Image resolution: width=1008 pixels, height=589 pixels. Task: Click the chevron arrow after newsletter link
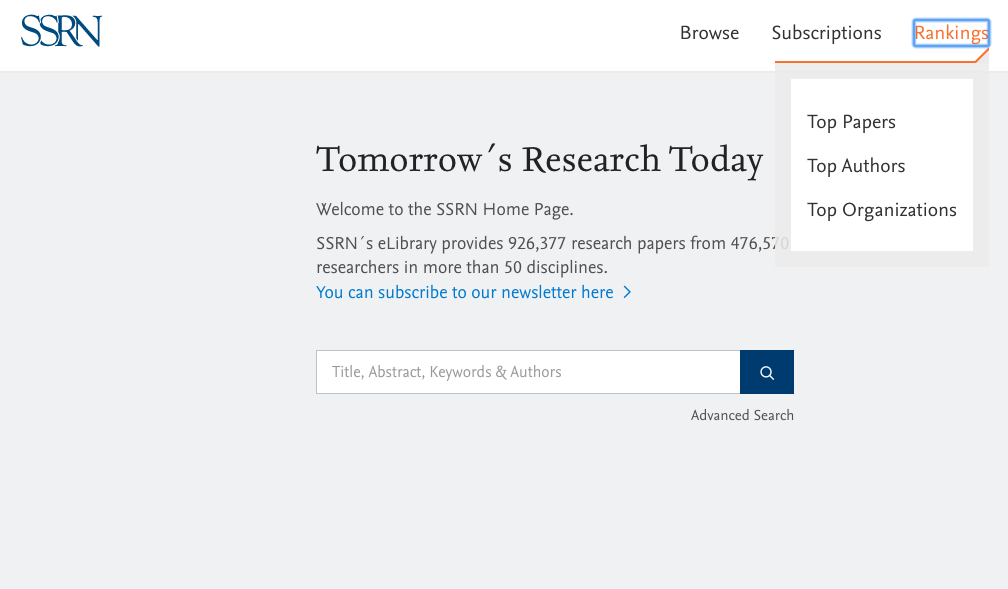coord(627,293)
